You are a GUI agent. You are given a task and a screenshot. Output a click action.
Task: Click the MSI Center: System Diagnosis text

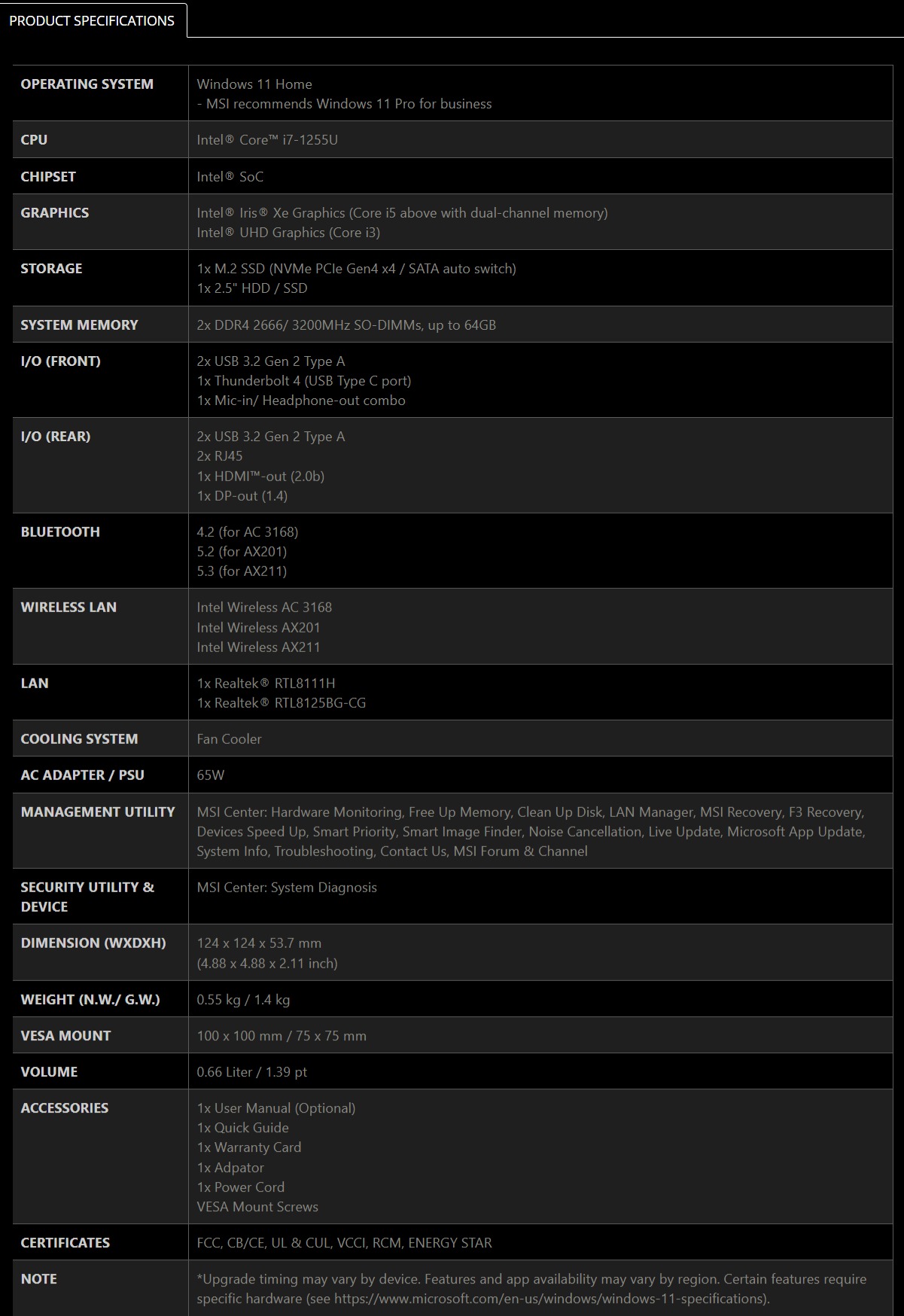click(287, 887)
